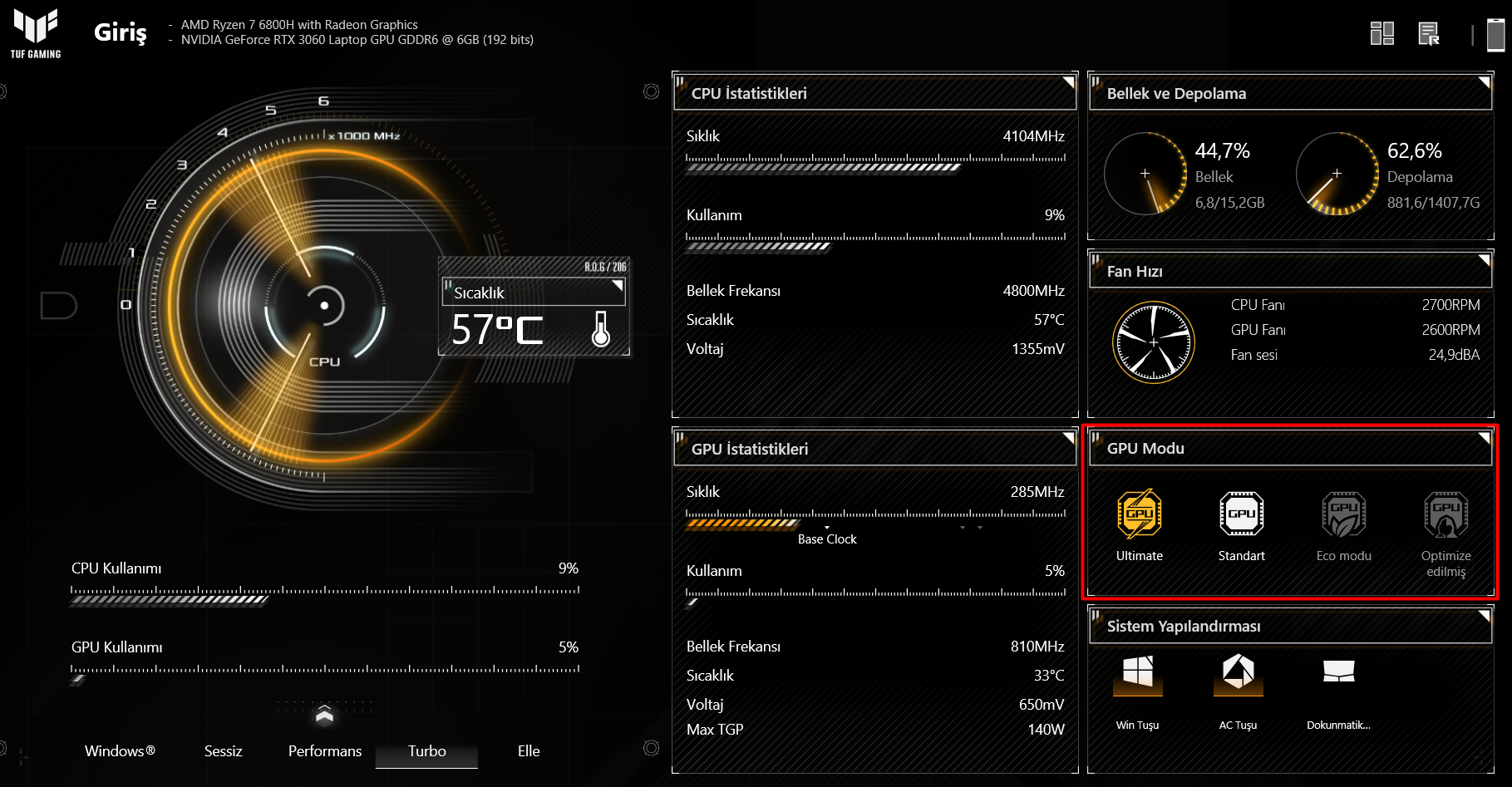Click the GPU Sıklık frequency bar
The width and height of the screenshot is (1512, 787).
[x=875, y=519]
